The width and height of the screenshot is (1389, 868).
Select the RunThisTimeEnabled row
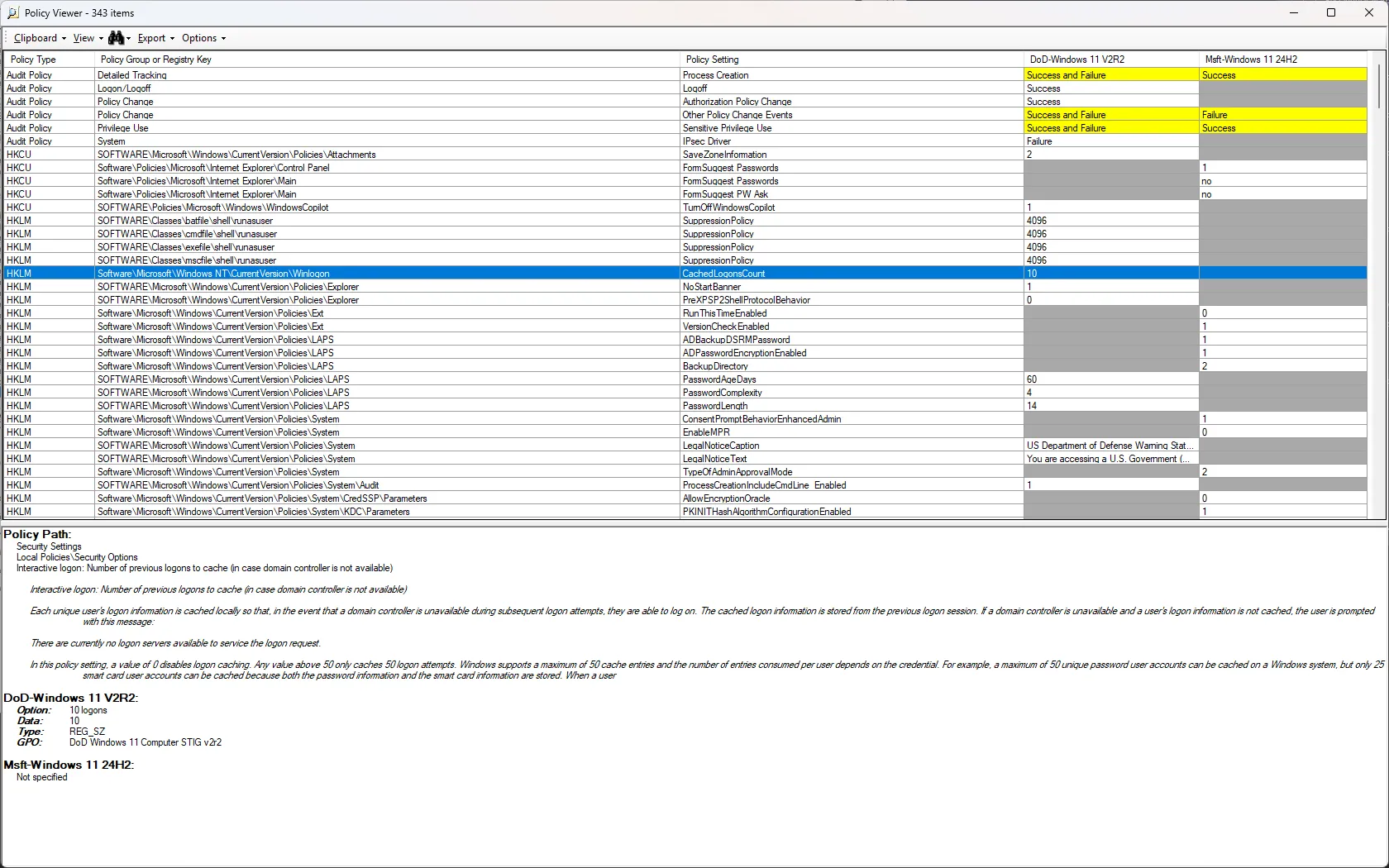(685, 313)
